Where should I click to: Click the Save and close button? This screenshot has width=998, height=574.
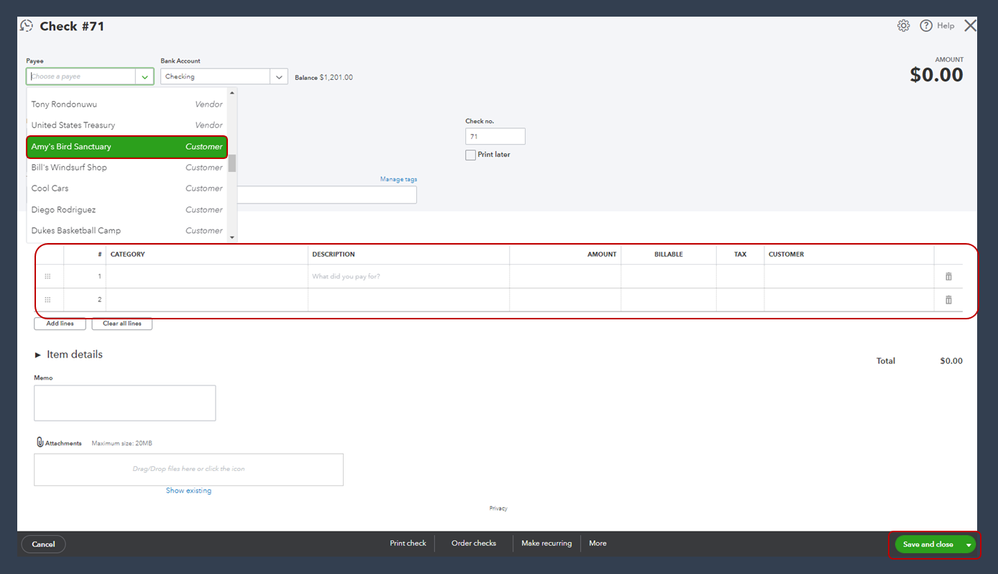(928, 544)
